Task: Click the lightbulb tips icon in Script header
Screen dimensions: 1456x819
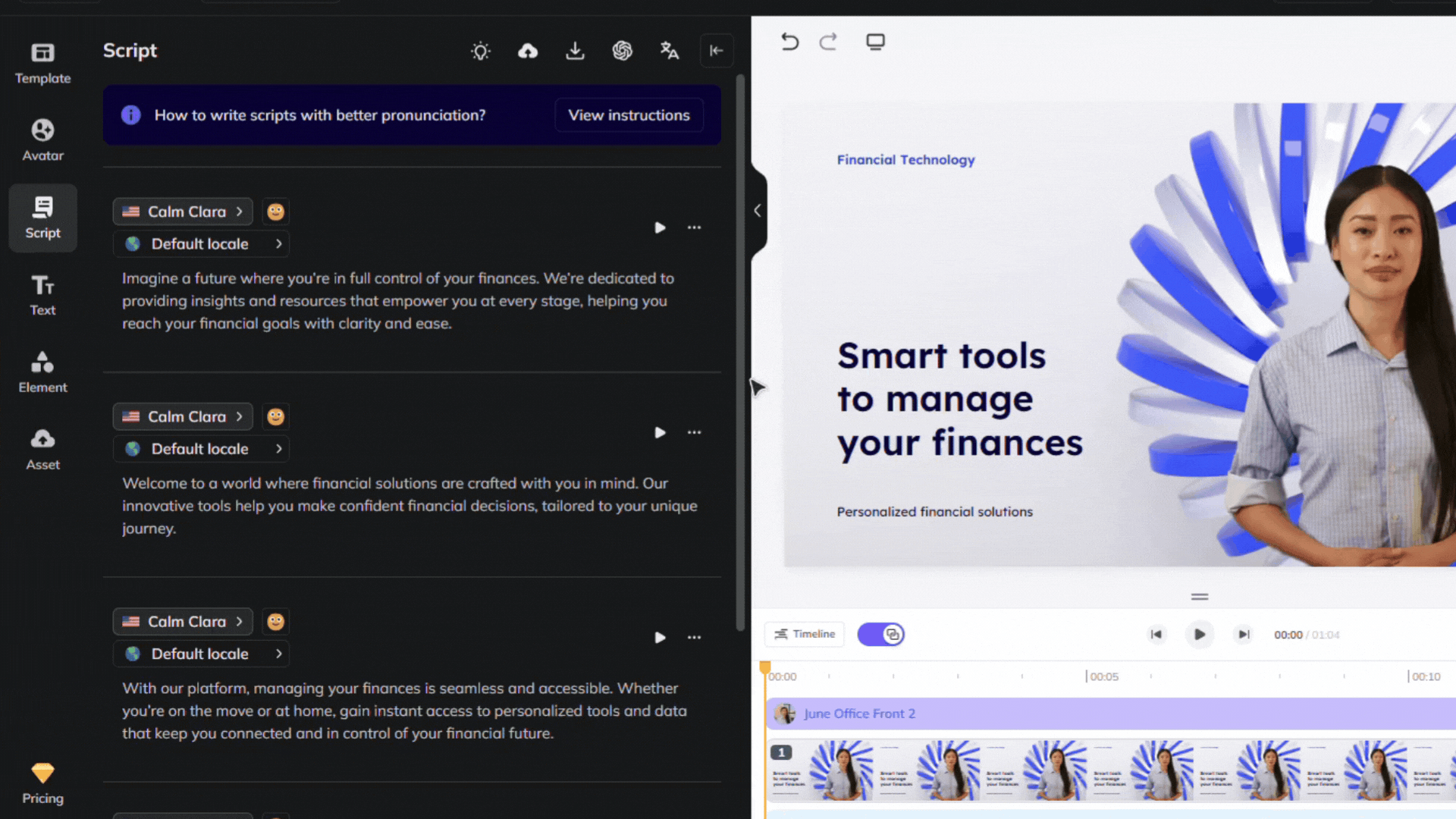Action: click(481, 51)
